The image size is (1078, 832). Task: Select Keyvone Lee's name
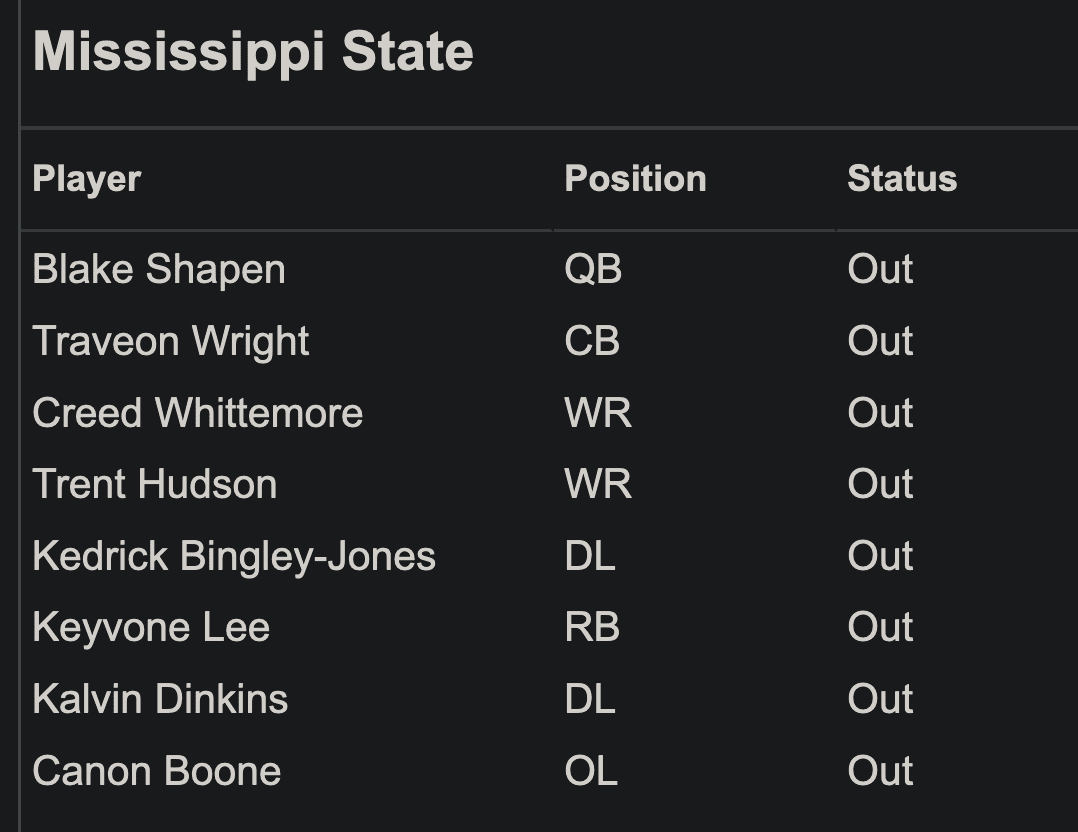point(151,628)
